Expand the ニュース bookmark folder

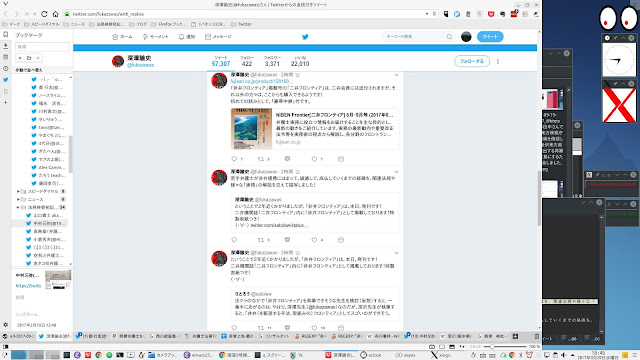pos(18,199)
